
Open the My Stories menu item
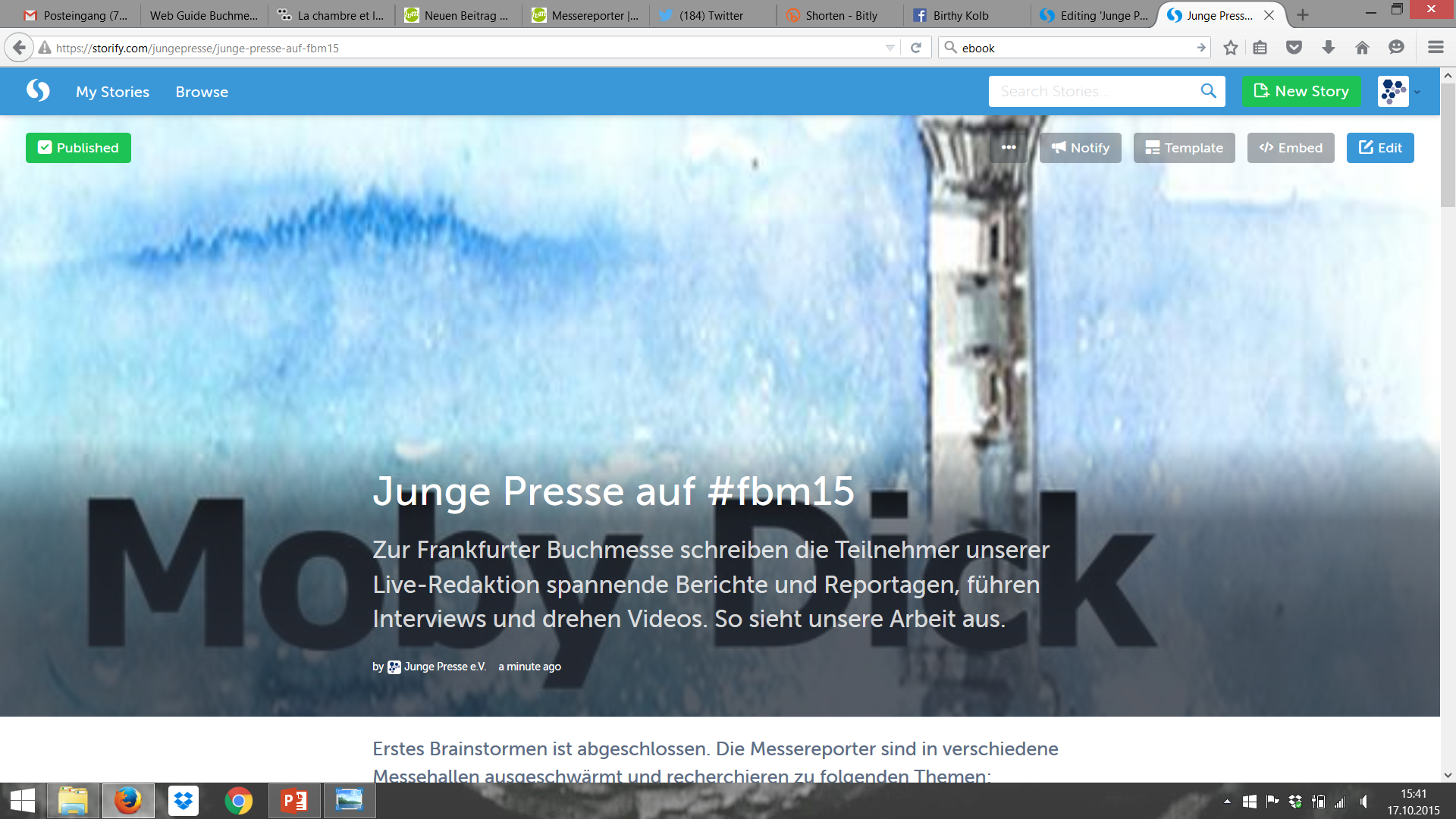(x=112, y=92)
